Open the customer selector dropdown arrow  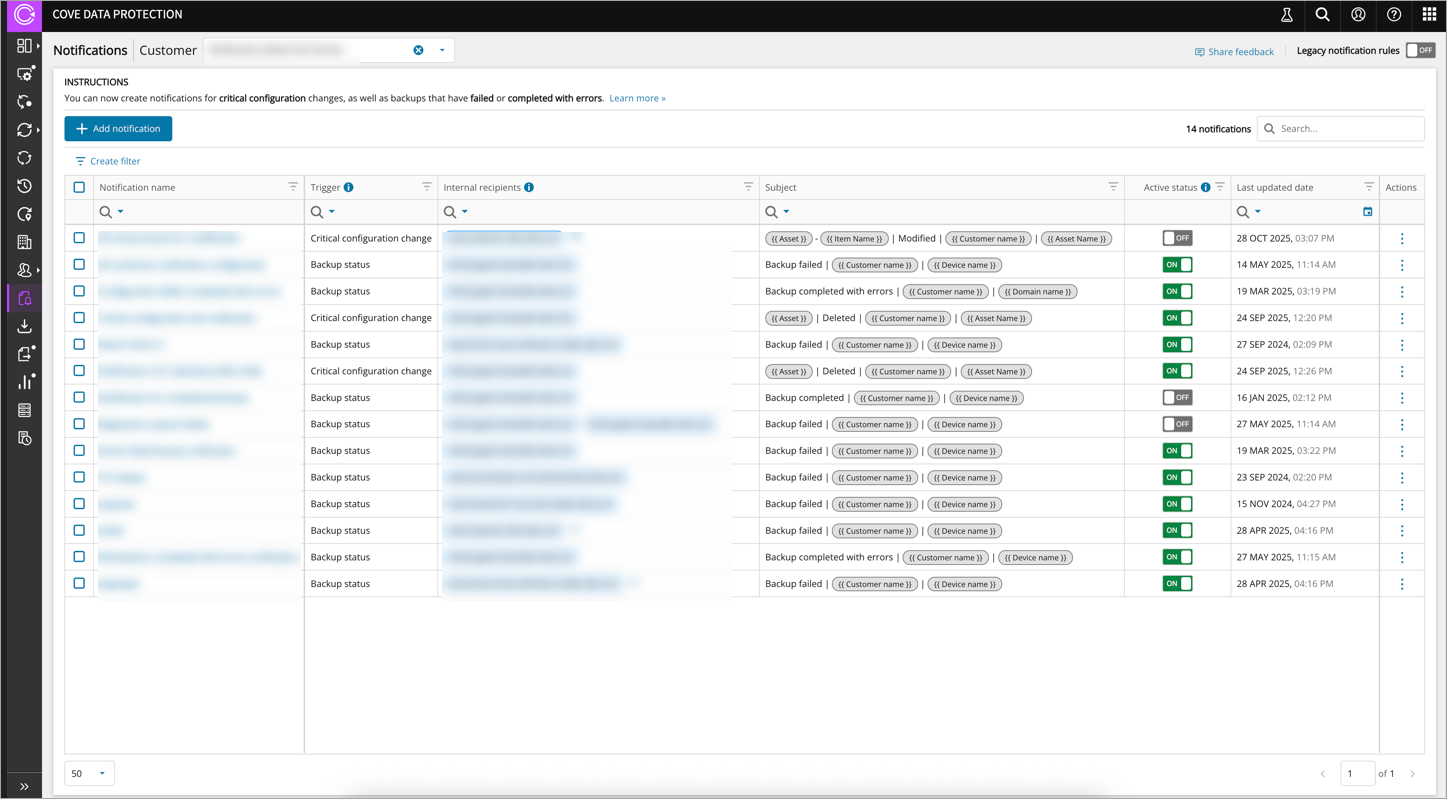[442, 50]
